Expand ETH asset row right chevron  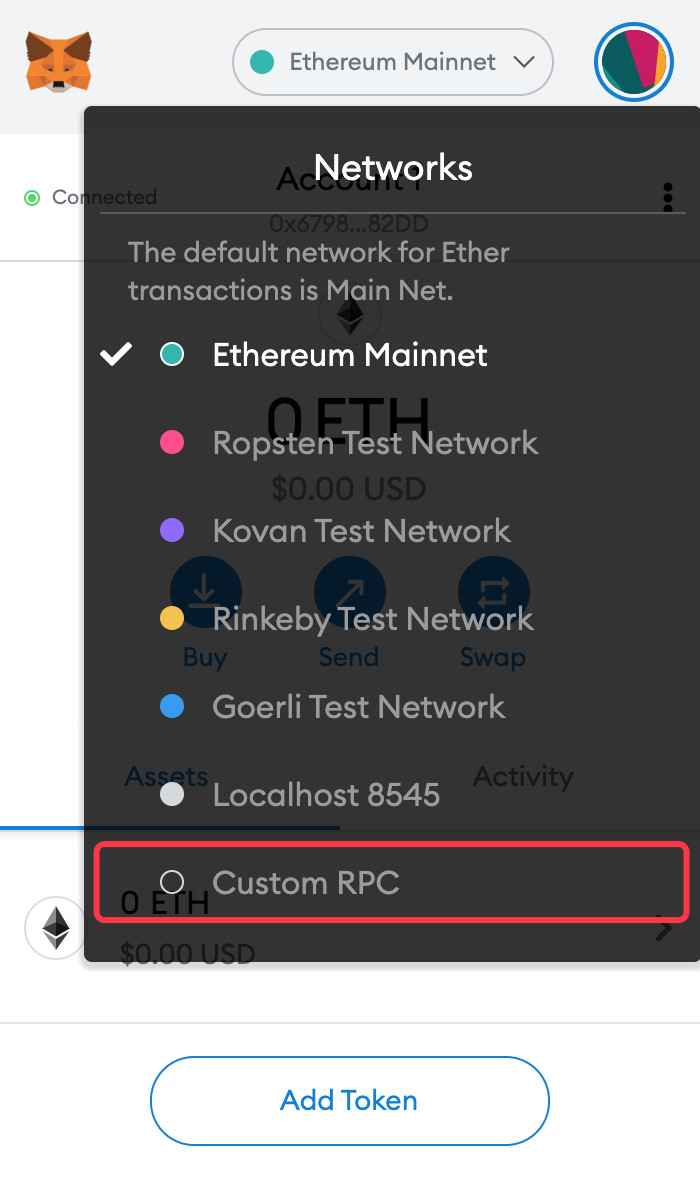664,928
